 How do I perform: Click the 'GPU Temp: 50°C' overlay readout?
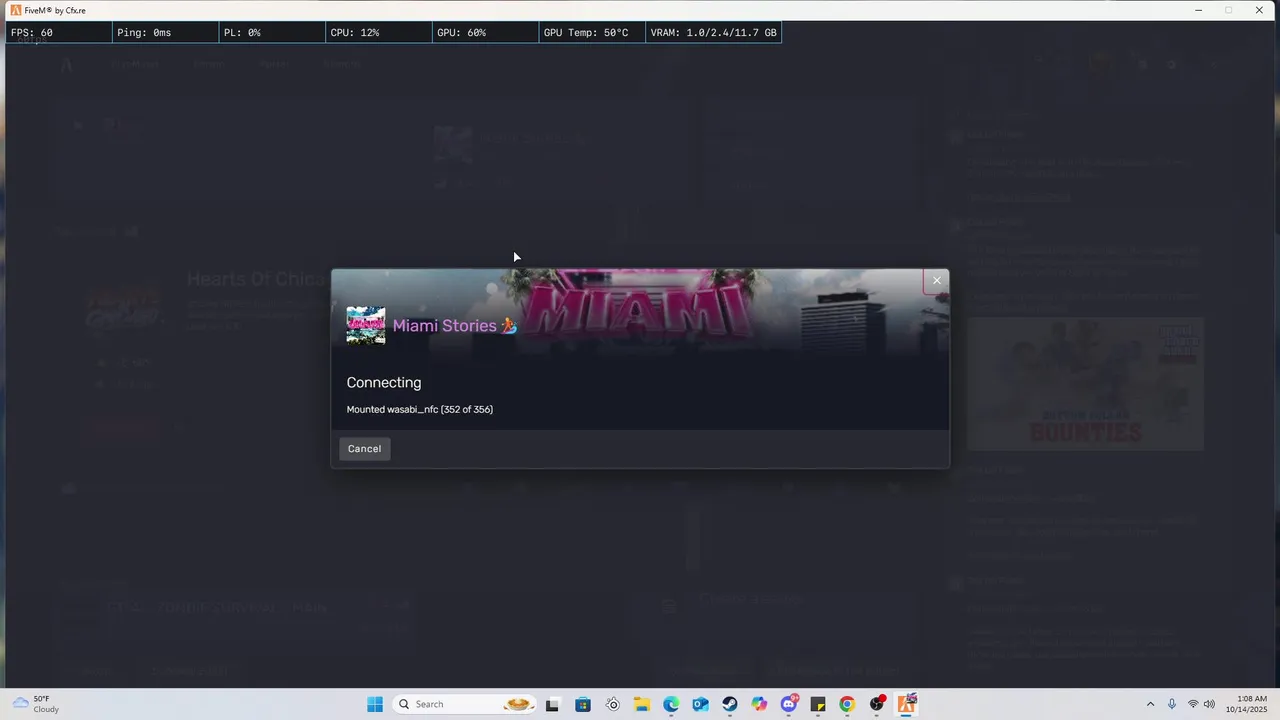pyautogui.click(x=591, y=33)
